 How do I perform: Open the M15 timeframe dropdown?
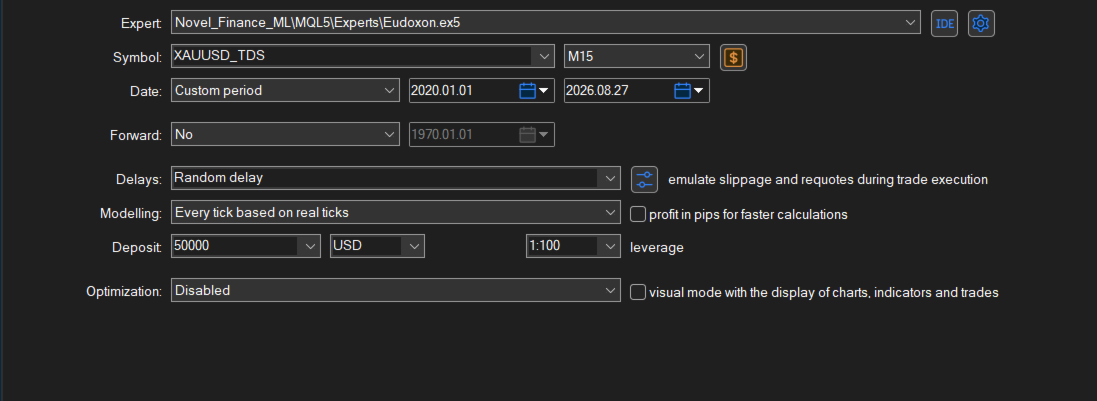pos(699,56)
